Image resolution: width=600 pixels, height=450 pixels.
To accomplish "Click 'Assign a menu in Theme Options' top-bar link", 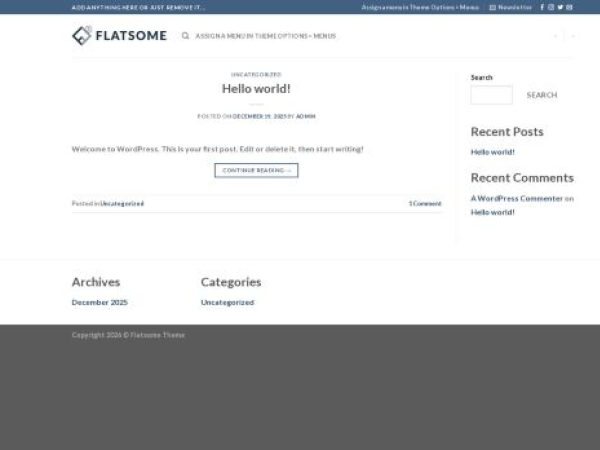I will click(420, 7).
